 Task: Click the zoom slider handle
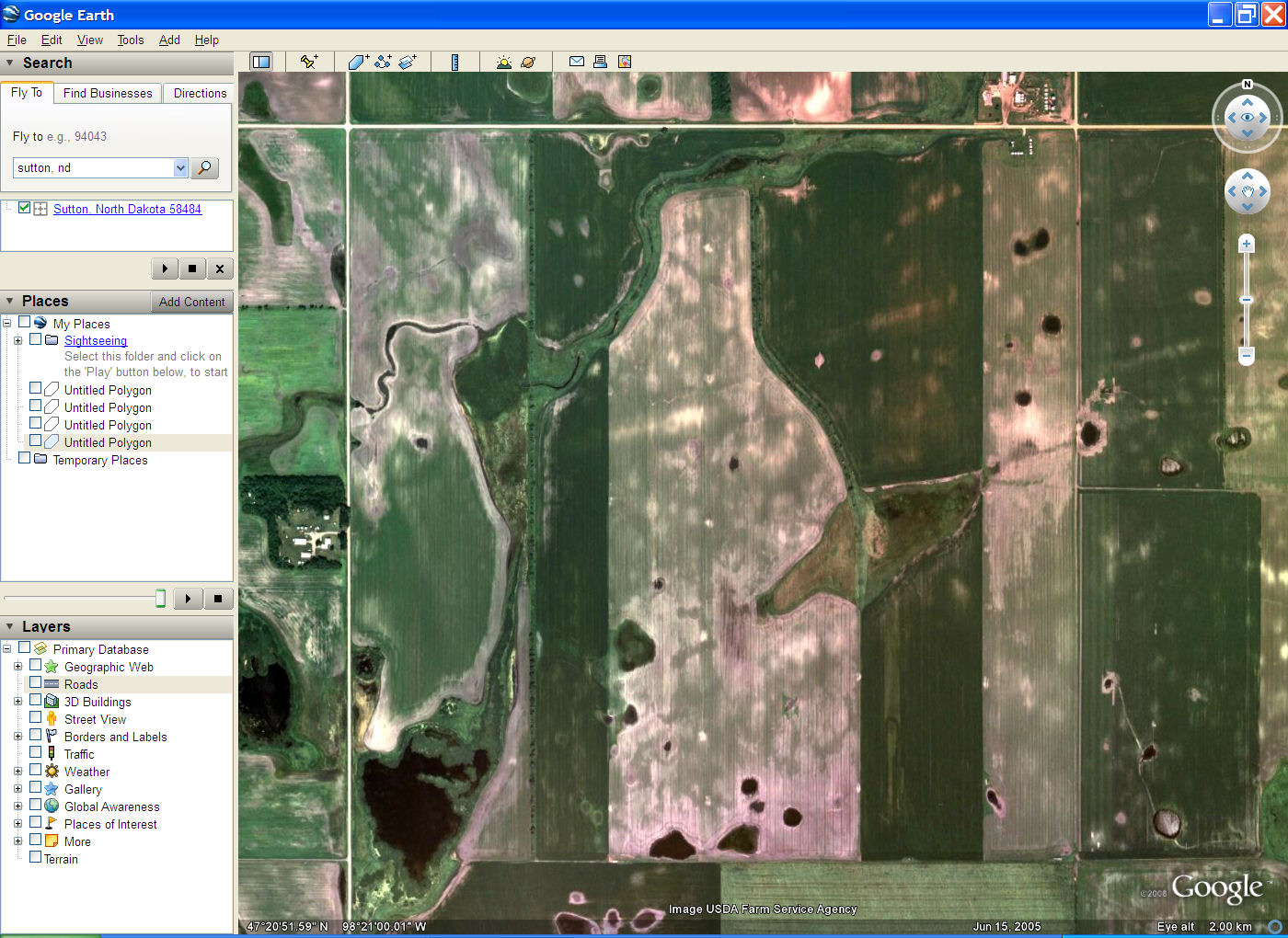point(1247,300)
